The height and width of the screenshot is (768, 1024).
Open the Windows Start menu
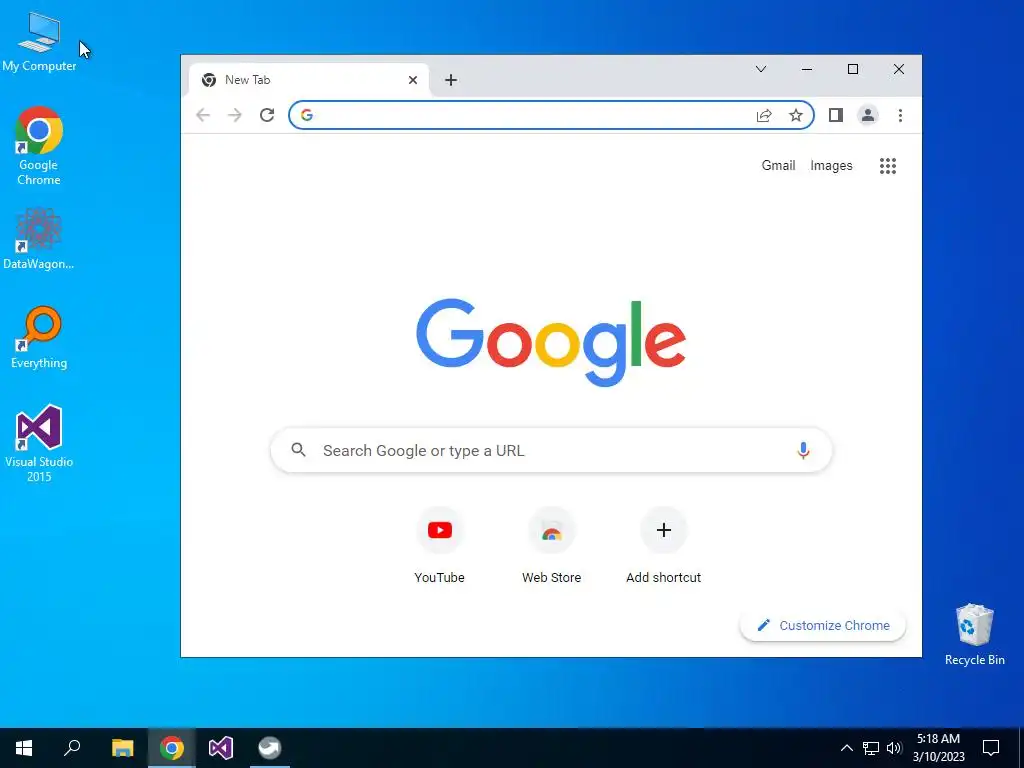24,748
